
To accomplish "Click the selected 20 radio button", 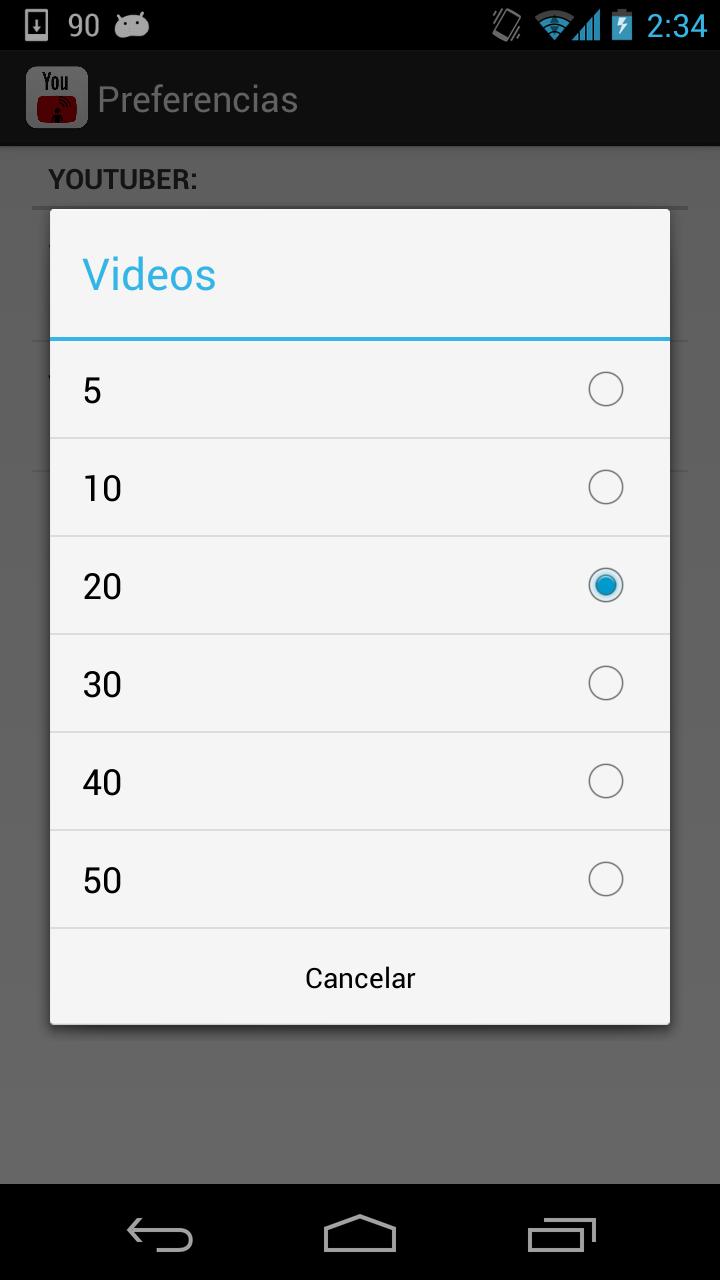I will click(605, 585).
